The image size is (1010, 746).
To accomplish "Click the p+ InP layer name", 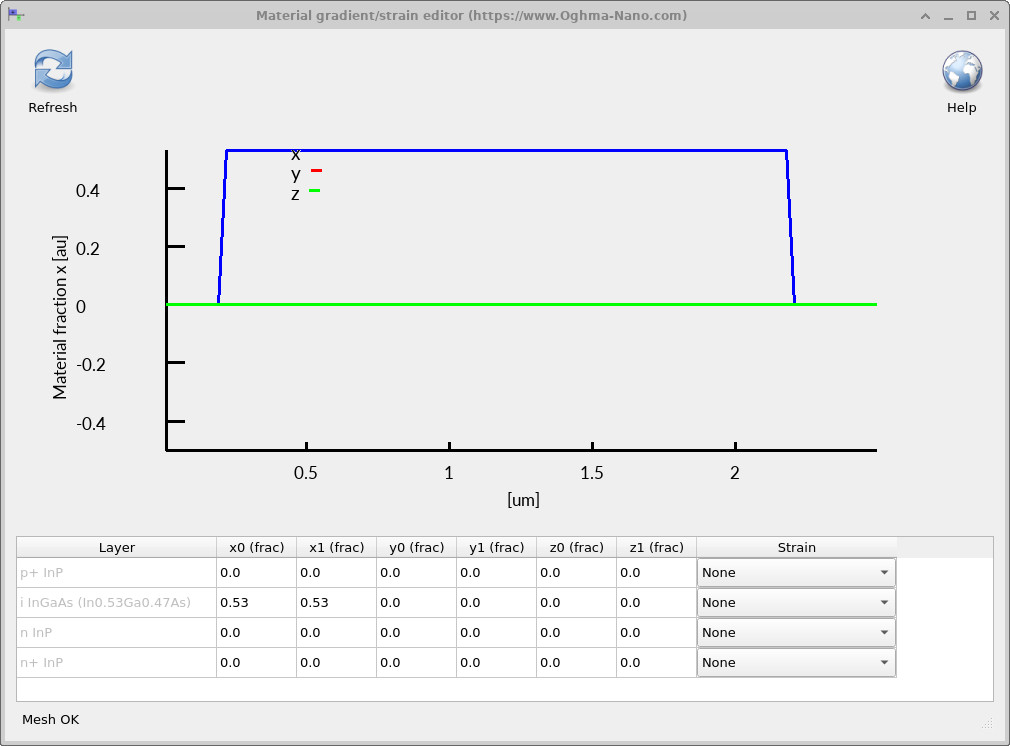I will click(42, 573).
